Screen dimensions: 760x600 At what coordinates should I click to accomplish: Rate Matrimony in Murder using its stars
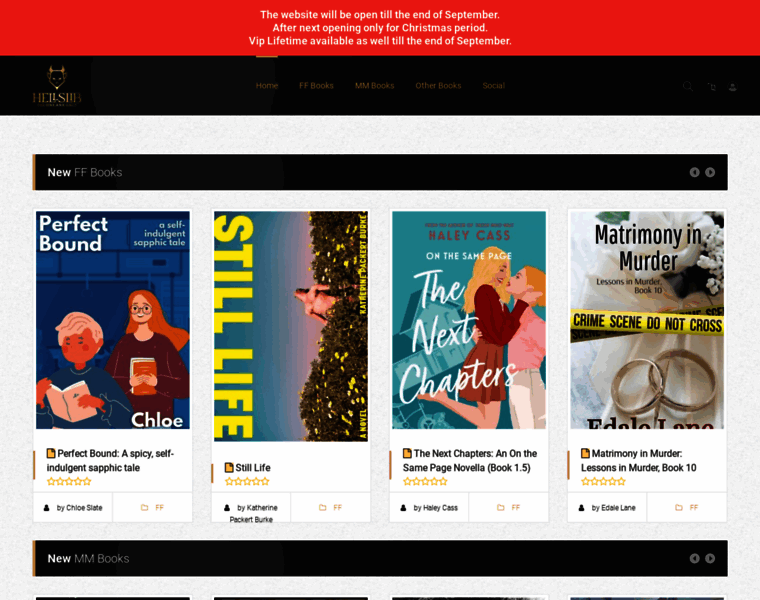[603, 481]
